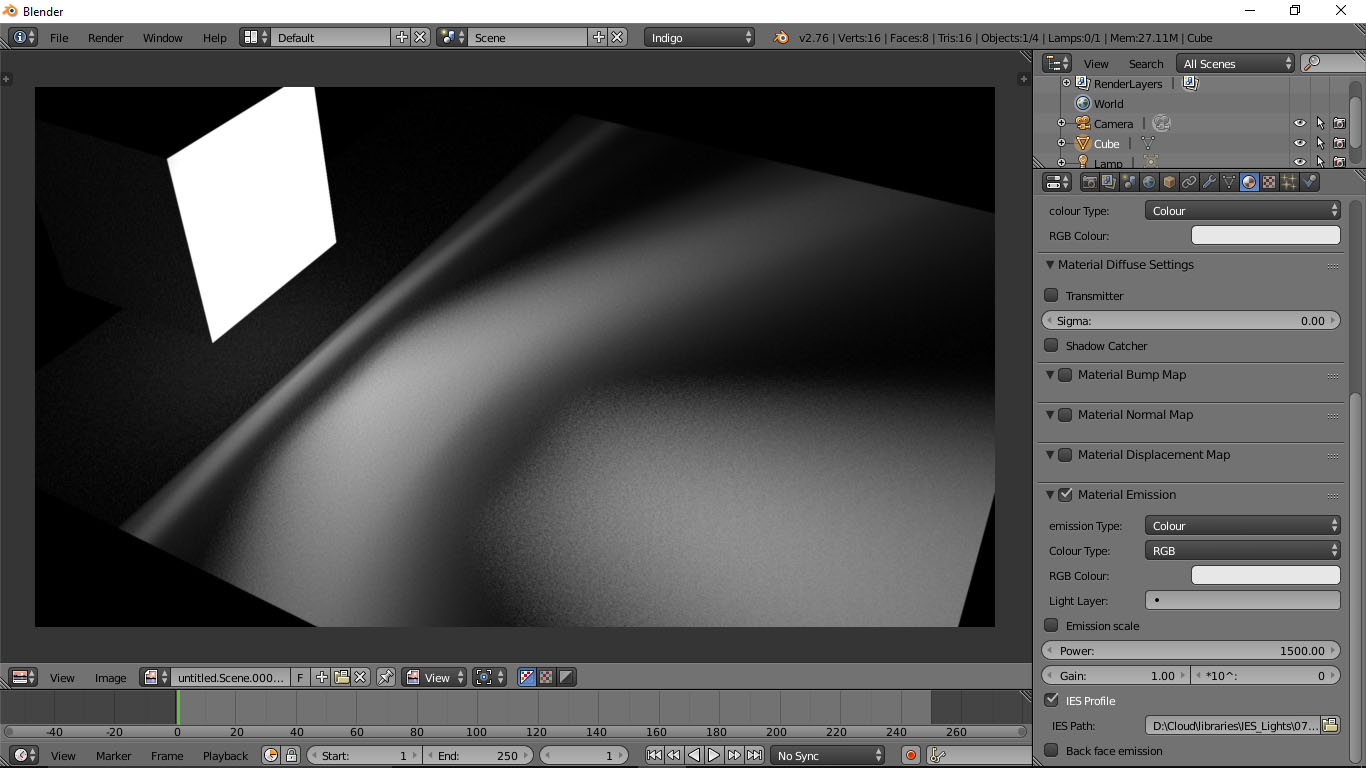Open the Indigo render engine dropdown
This screenshot has height=768, width=1366.
[x=700, y=38]
